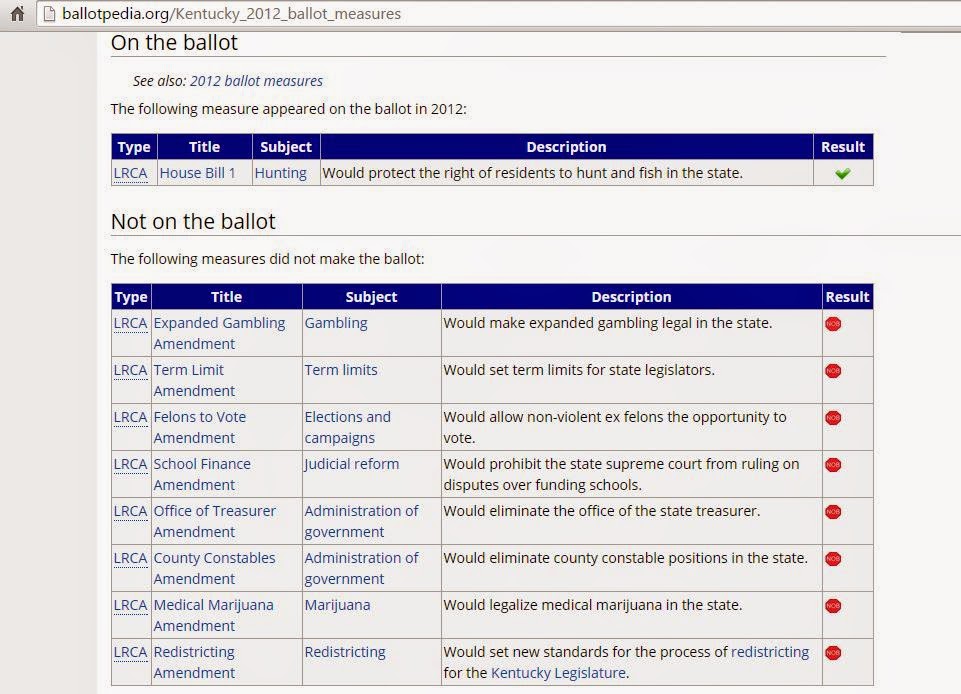961x694 pixels.
Task: Click red result icon for Term Limit Amendment
Action: coord(833,371)
